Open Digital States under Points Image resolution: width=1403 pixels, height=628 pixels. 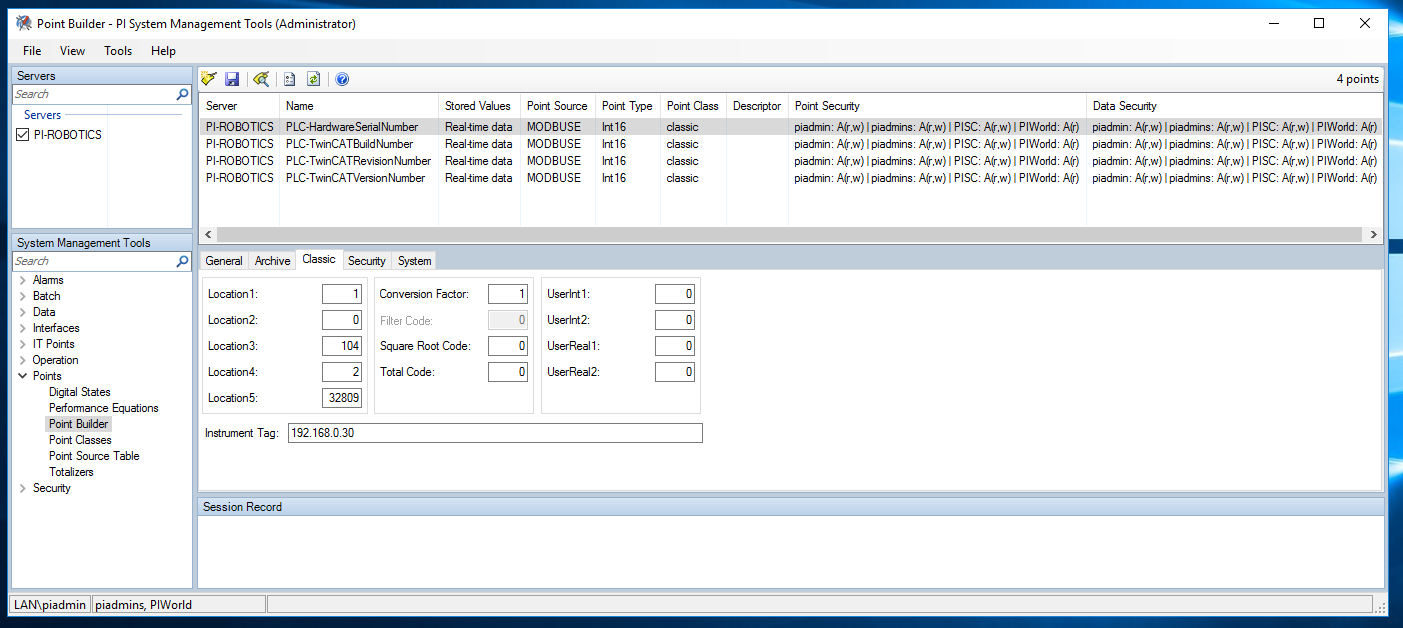80,392
